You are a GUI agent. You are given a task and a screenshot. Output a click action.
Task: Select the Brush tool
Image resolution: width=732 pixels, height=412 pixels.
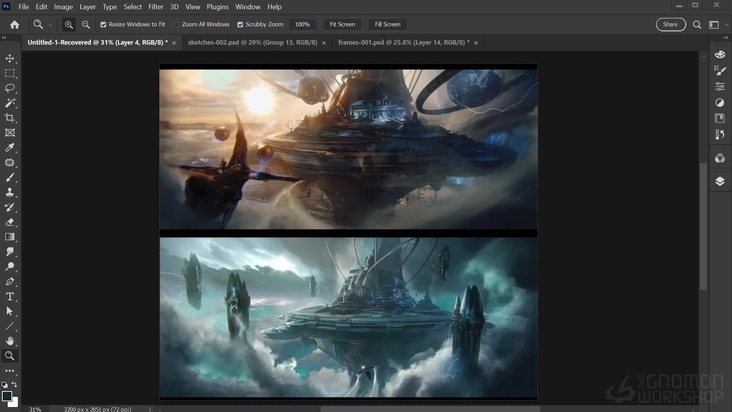tap(10, 178)
